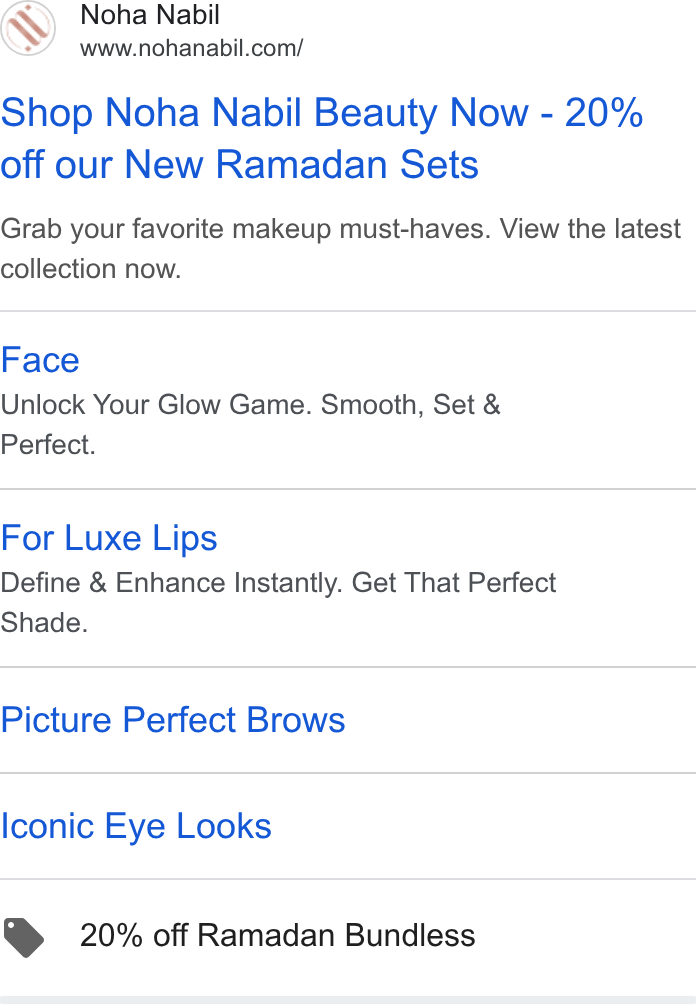Open the Shop Noha Nabil Beauty Now headline
This screenshot has height=1004, width=696.
pos(322,138)
